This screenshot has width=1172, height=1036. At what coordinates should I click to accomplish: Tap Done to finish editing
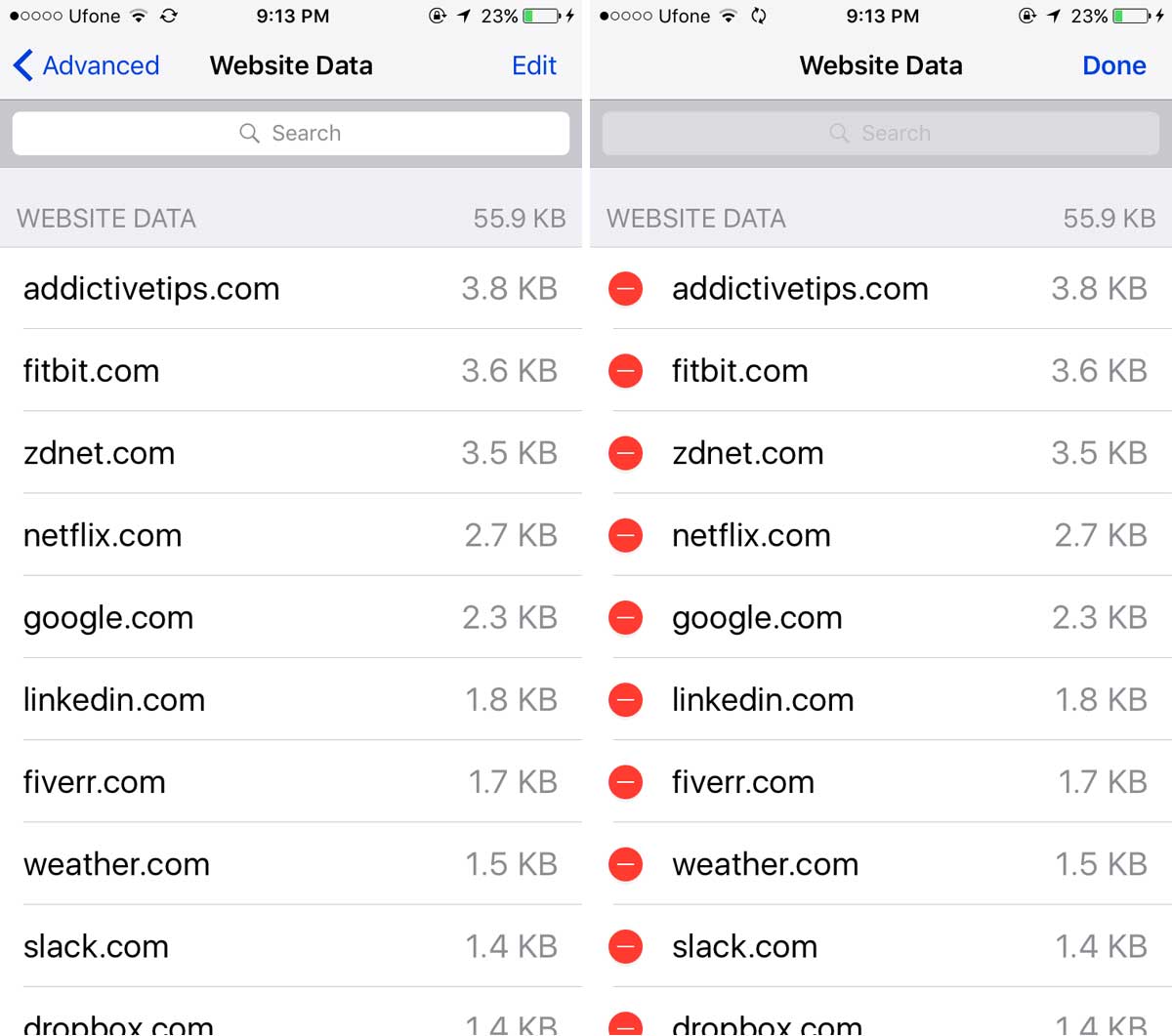[1113, 65]
